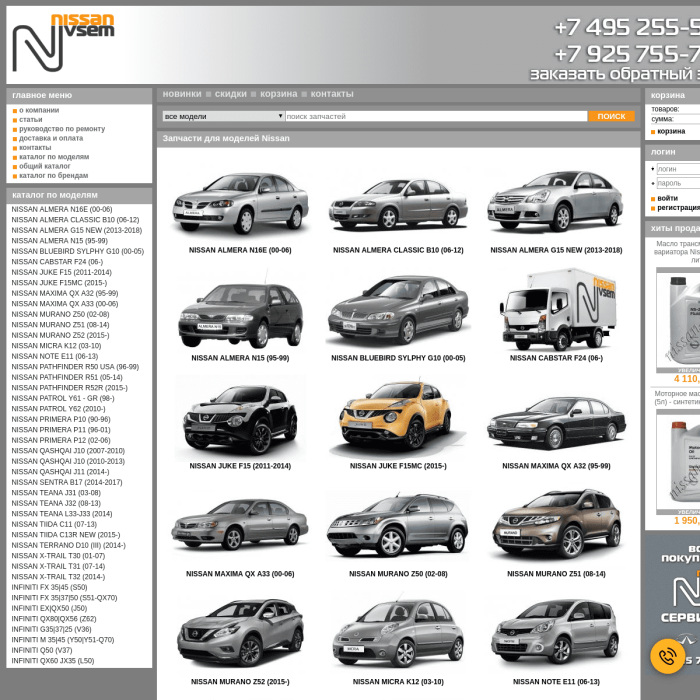Click 'NISSAN JUKE F15MC (2015-)' caption under image

tap(398, 466)
